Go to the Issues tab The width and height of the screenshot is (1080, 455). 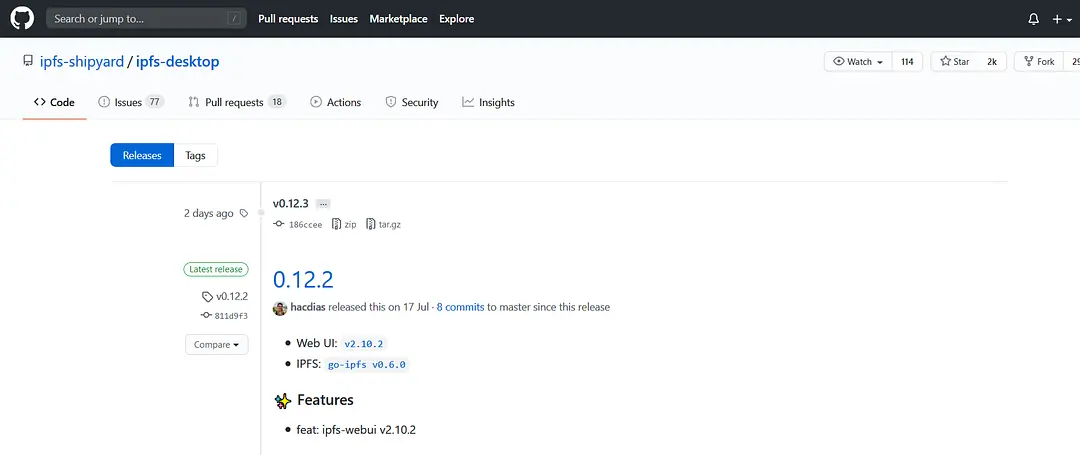pyautogui.click(x=130, y=102)
